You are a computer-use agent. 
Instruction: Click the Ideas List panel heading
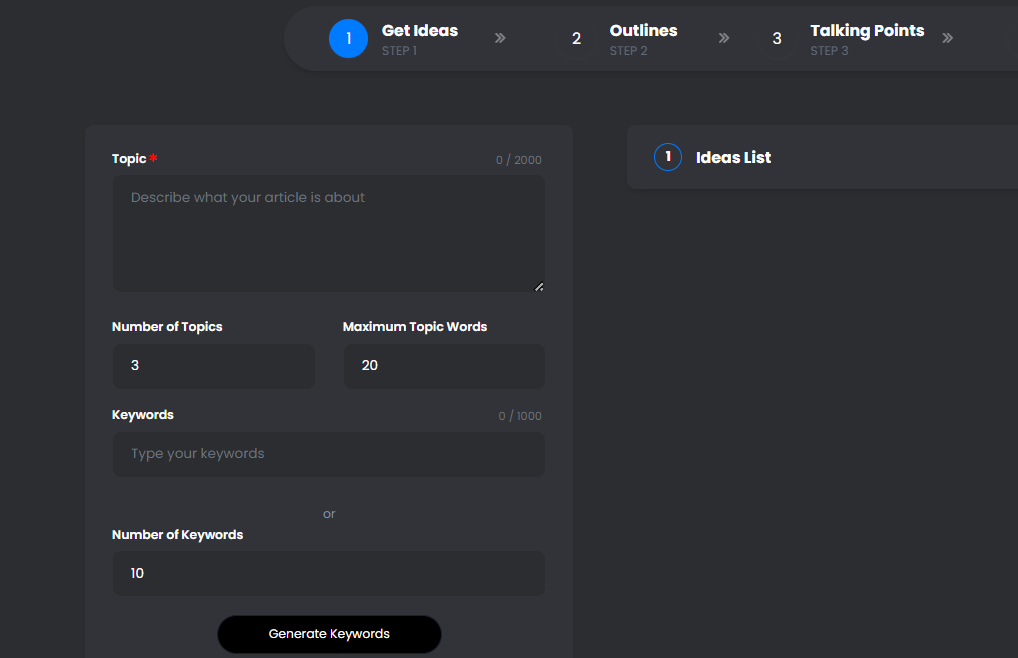(733, 158)
